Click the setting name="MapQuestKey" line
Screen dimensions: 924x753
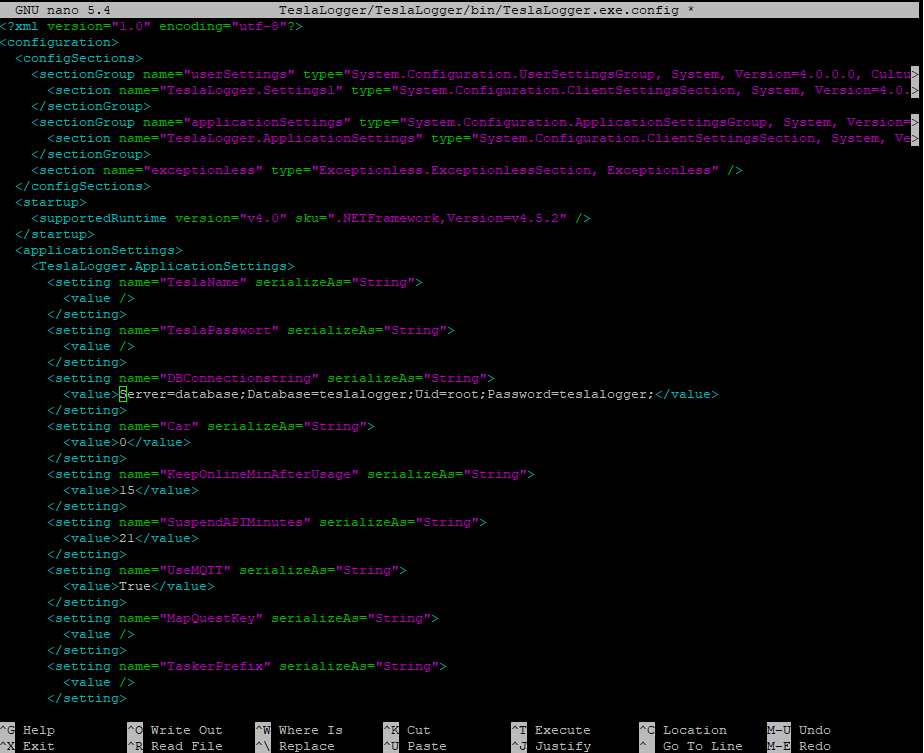[243, 619]
